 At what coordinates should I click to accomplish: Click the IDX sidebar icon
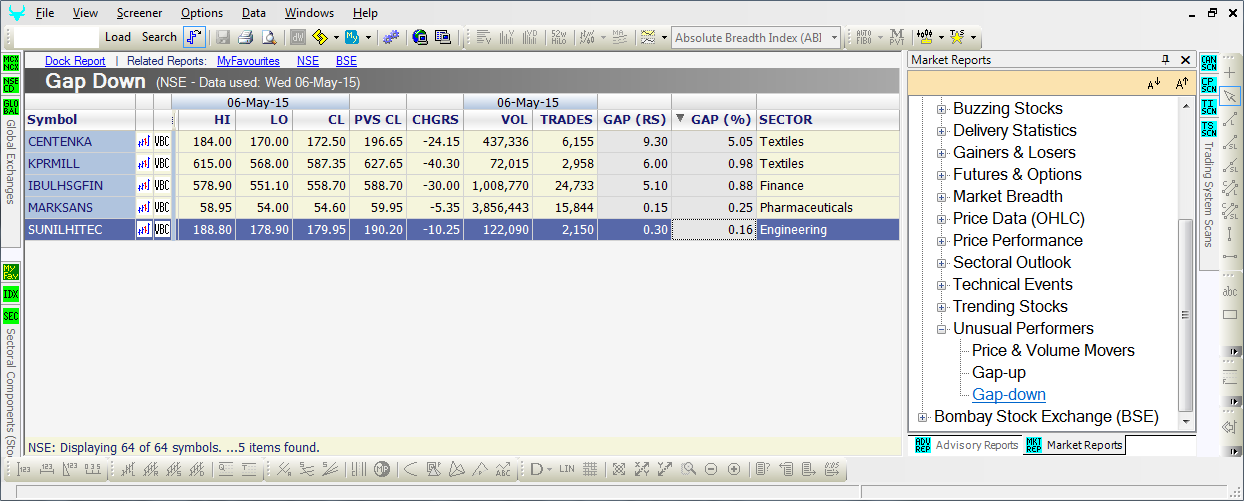(x=11, y=294)
